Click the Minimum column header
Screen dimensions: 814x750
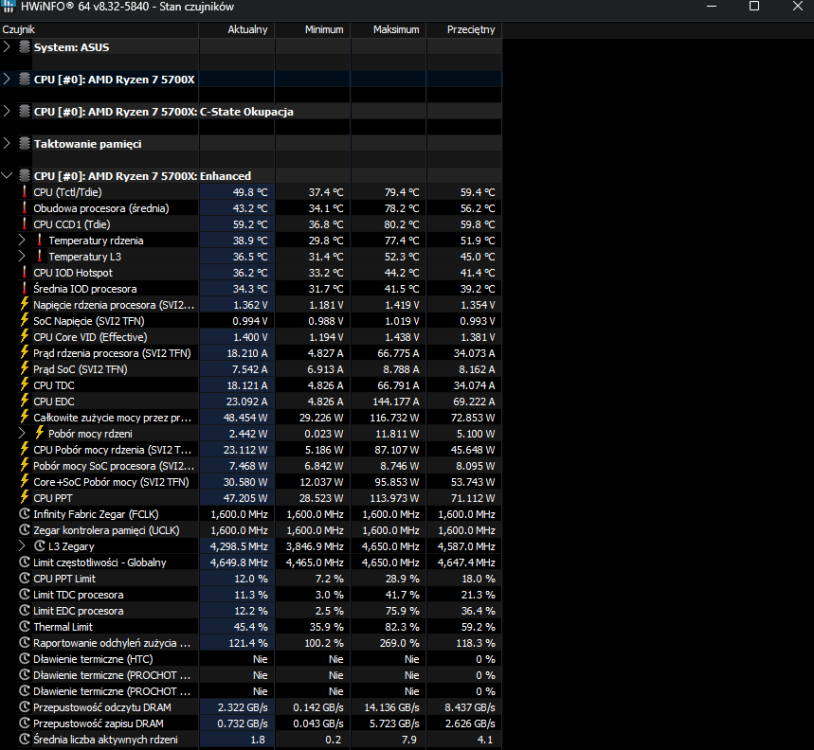[x=313, y=30]
